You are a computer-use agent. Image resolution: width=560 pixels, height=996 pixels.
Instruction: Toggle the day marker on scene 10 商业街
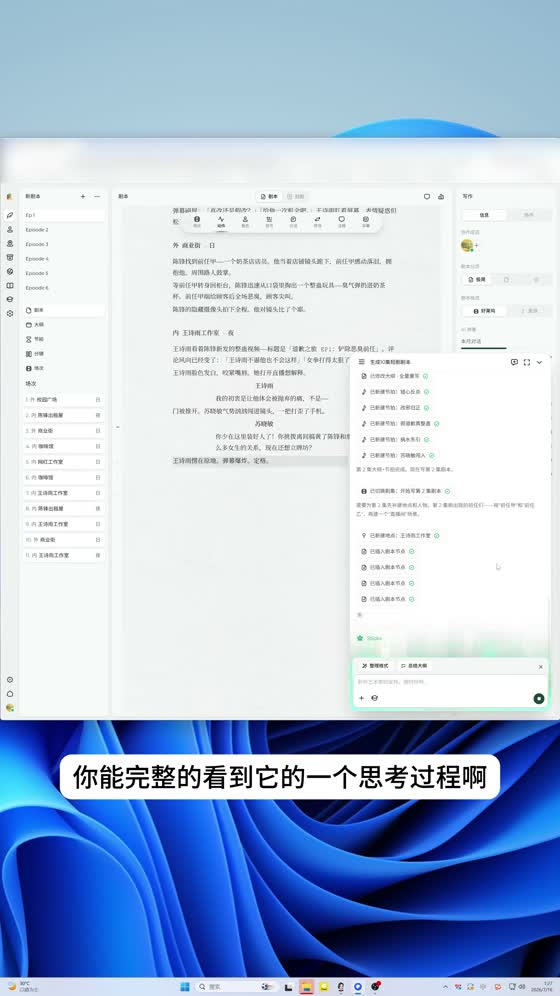tap(98, 539)
